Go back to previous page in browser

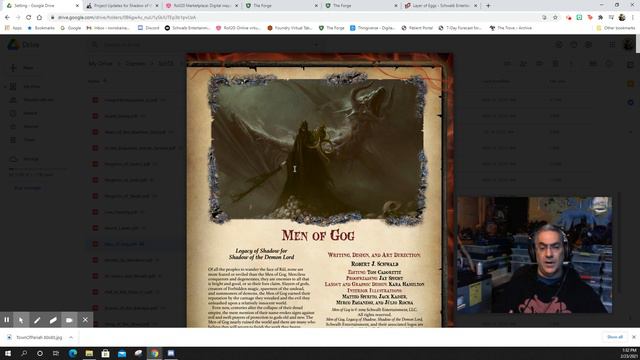tap(7, 18)
